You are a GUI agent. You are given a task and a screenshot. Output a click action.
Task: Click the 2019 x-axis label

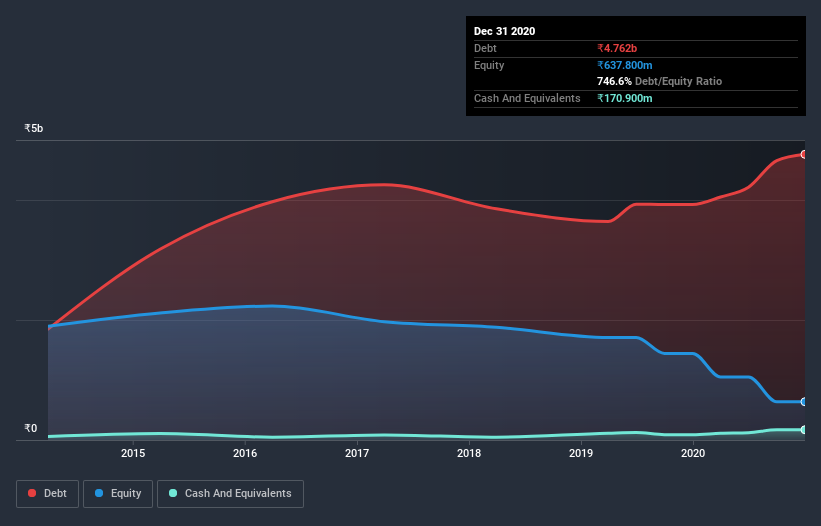coord(581,453)
